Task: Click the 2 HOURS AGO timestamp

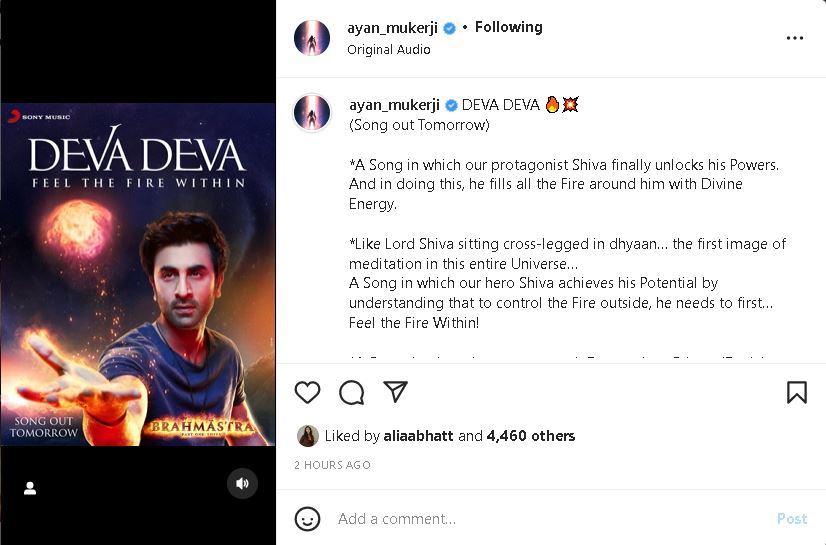Action: pyautogui.click(x=332, y=465)
